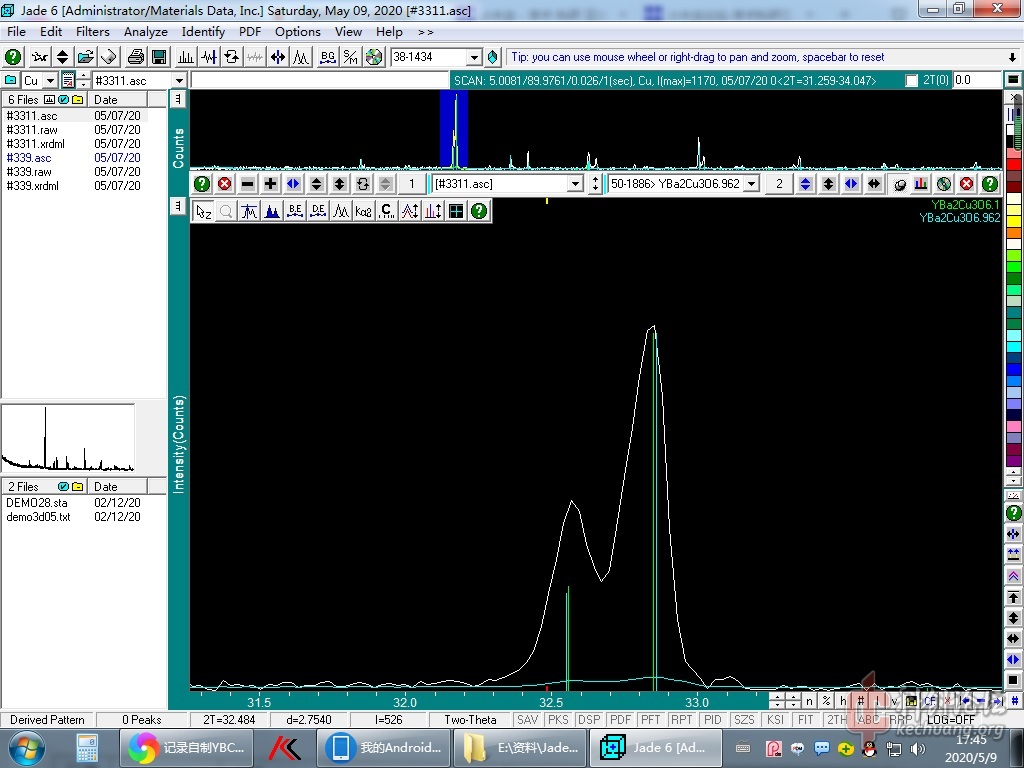Click the S/M Search Match icon
The height and width of the screenshot is (768, 1024).
tap(351, 57)
